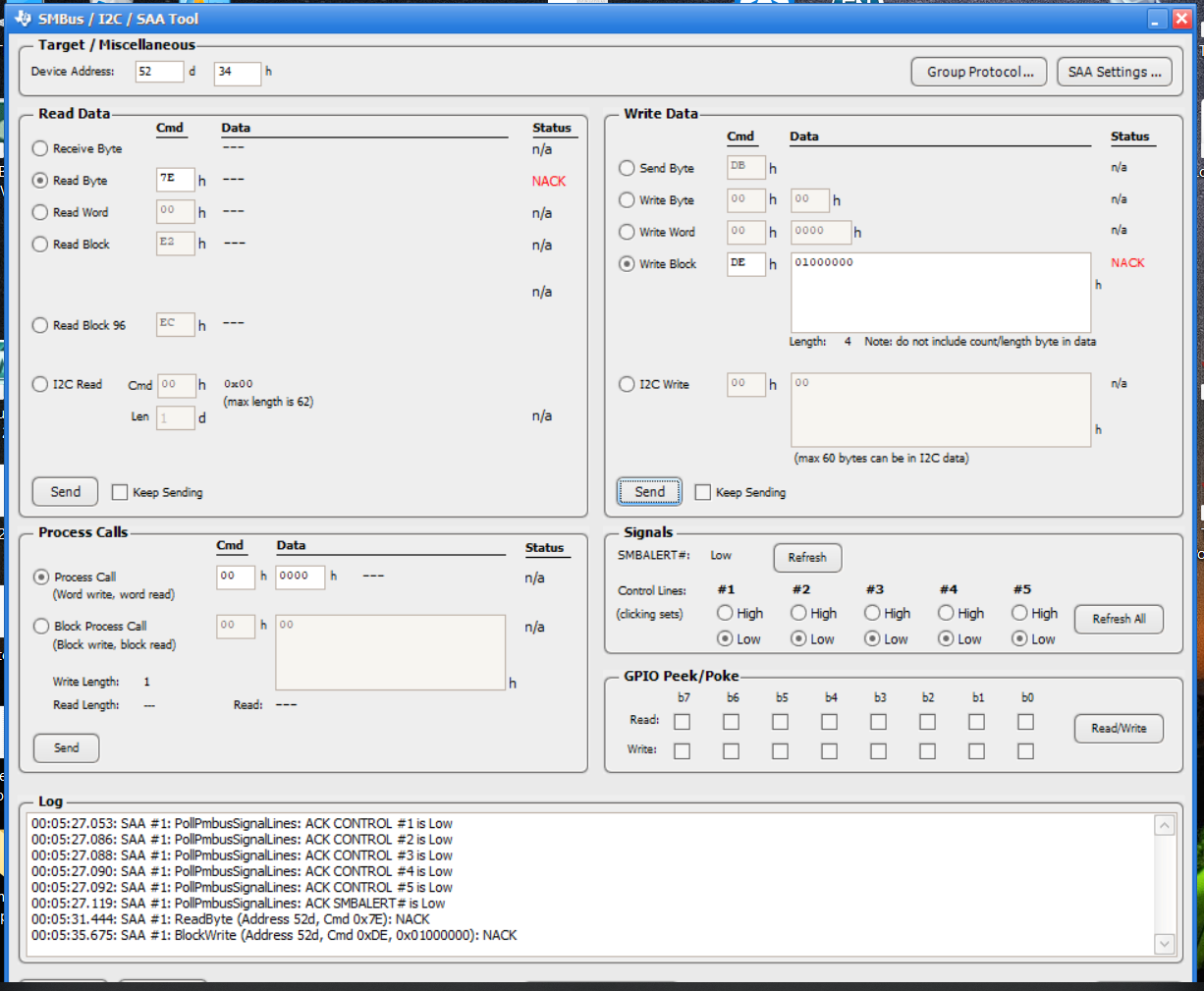
Task: Set control line #2 to High
Action: pos(798,613)
